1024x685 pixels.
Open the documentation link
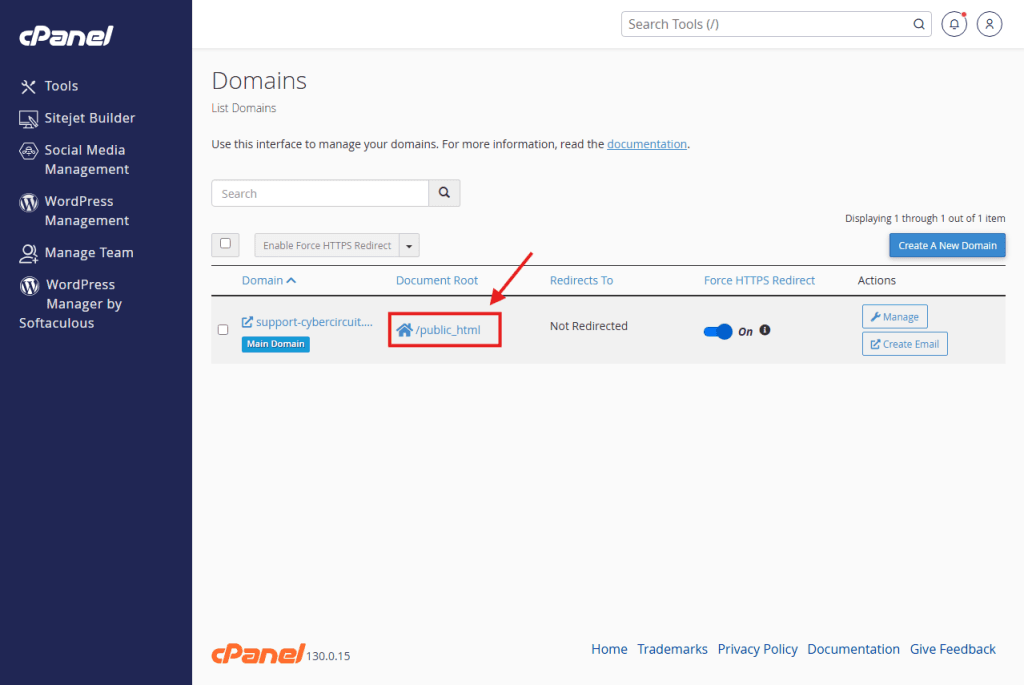646,144
